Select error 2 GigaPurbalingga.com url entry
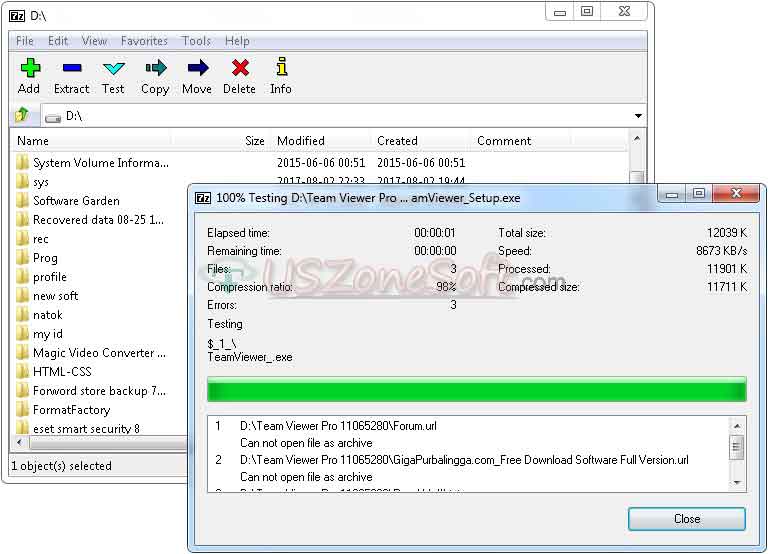 (464, 459)
